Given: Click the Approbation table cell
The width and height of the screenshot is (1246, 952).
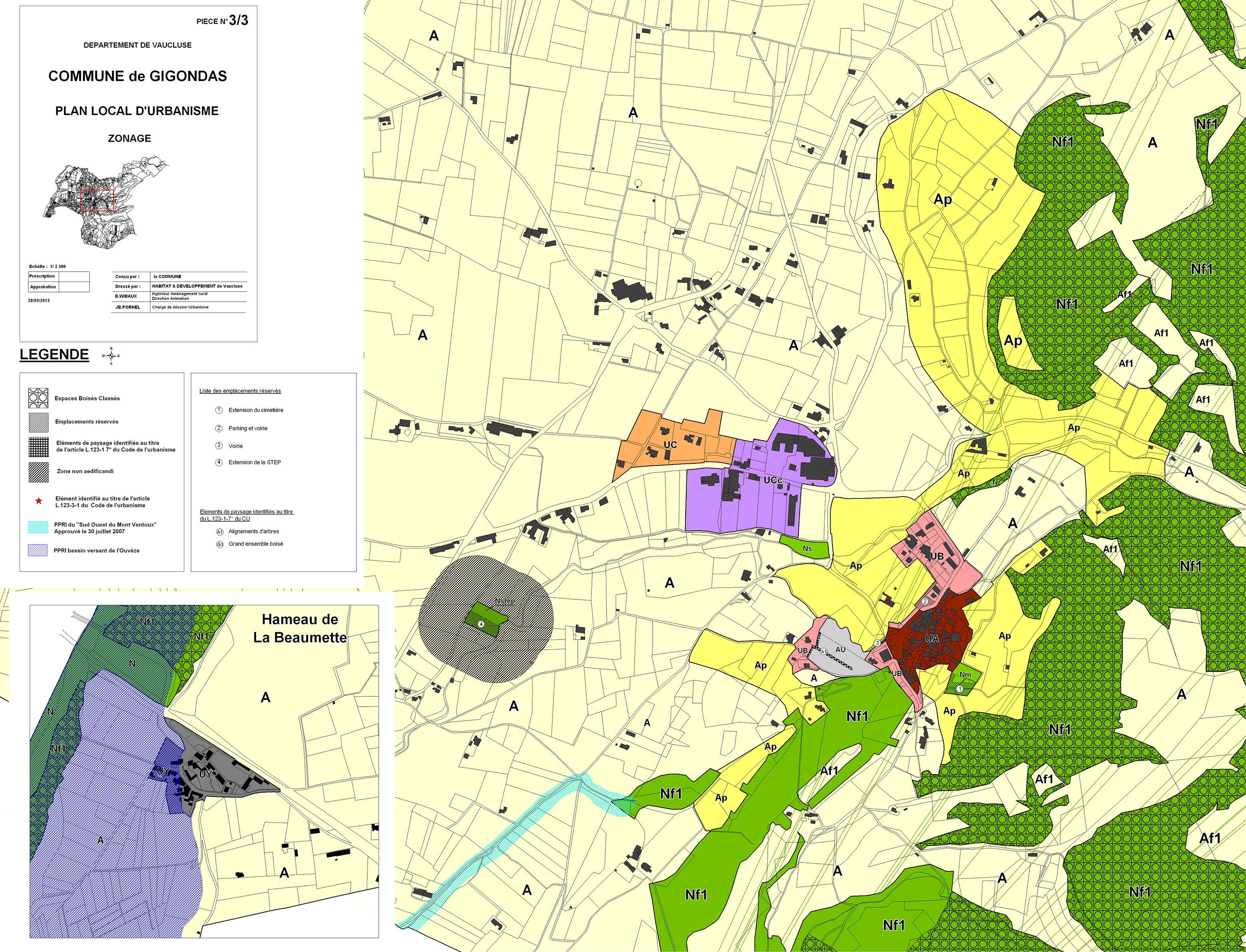Looking at the screenshot, I should pyautogui.click(x=43, y=287).
